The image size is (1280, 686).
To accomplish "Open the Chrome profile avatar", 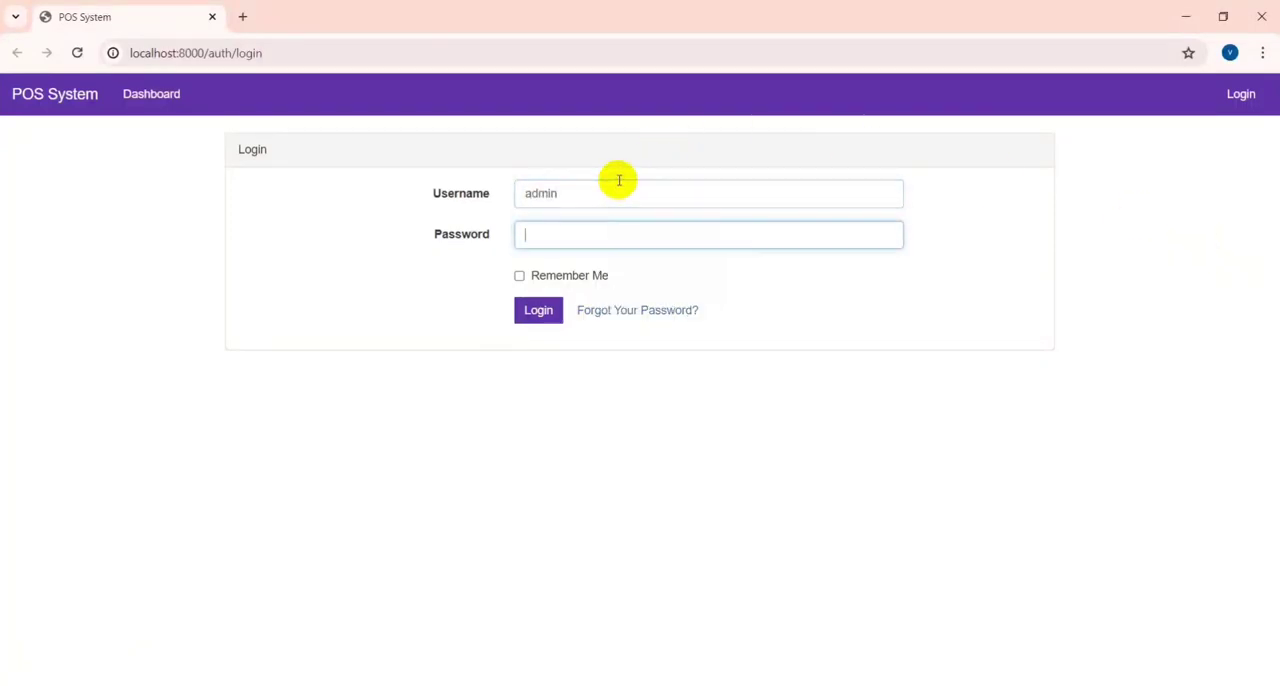I will click(x=1230, y=53).
